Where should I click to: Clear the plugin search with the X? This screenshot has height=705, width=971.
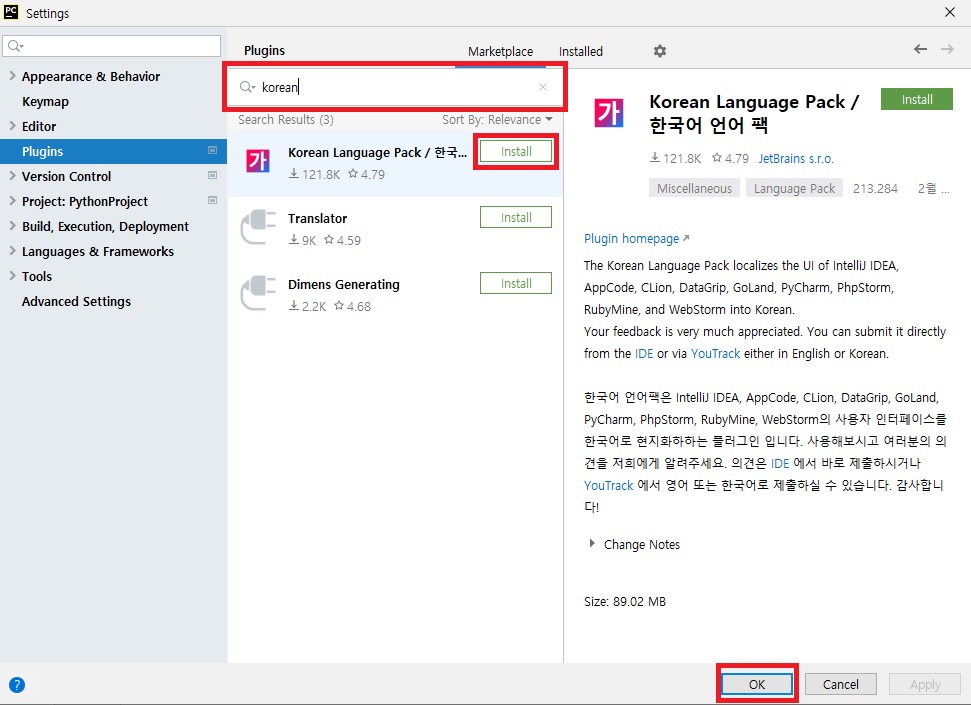[x=542, y=87]
